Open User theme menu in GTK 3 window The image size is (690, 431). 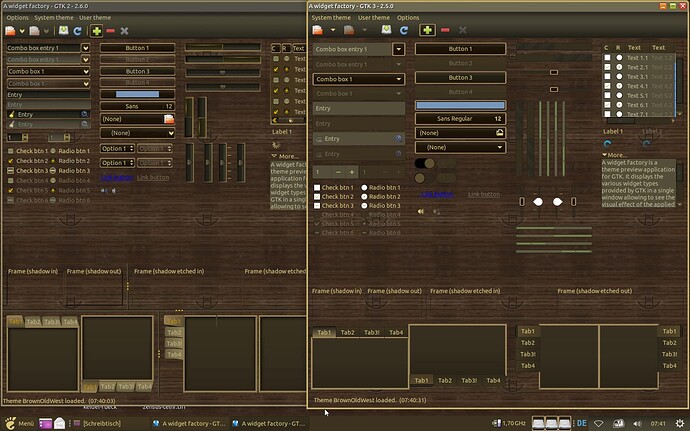374,18
